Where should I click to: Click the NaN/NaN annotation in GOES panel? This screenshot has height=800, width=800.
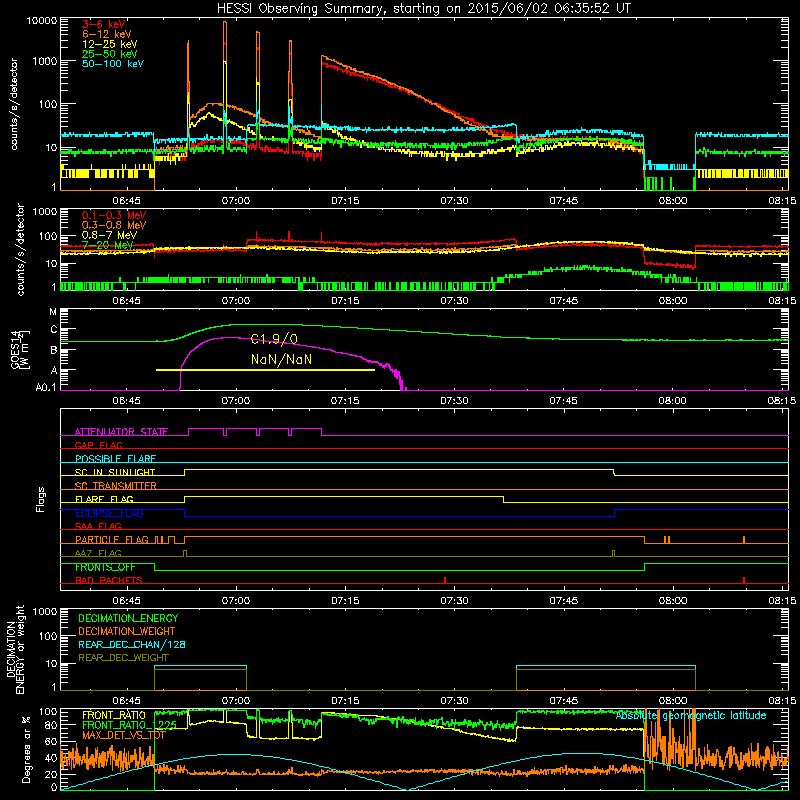(281, 360)
